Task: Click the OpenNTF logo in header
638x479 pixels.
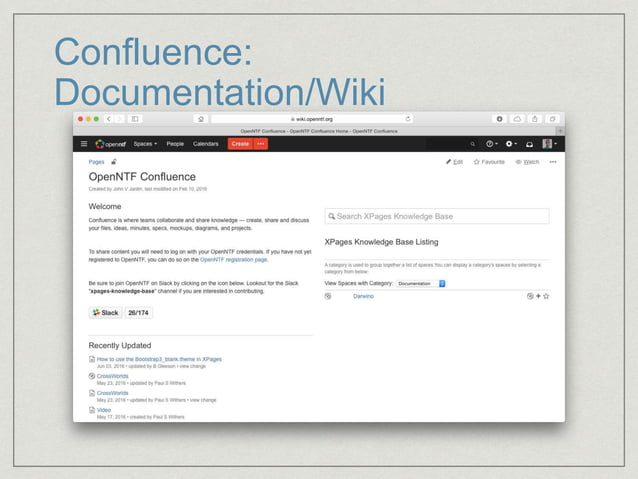Action: click(111, 144)
